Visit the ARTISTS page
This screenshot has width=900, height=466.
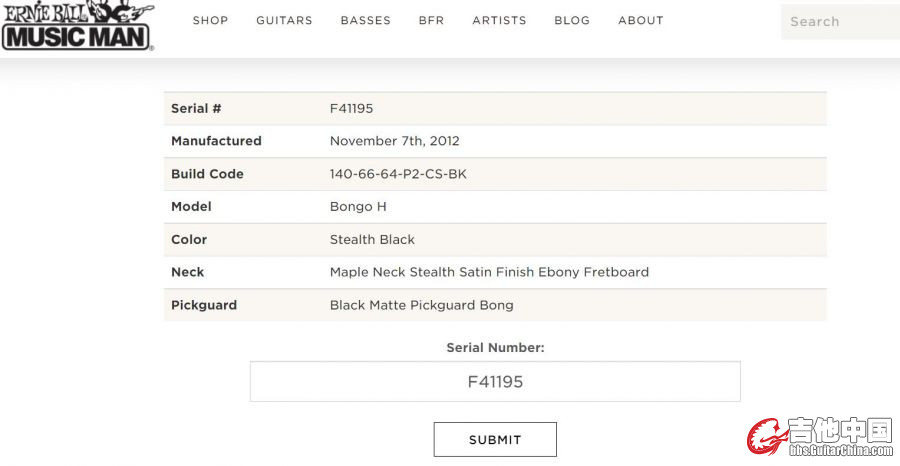pos(499,20)
